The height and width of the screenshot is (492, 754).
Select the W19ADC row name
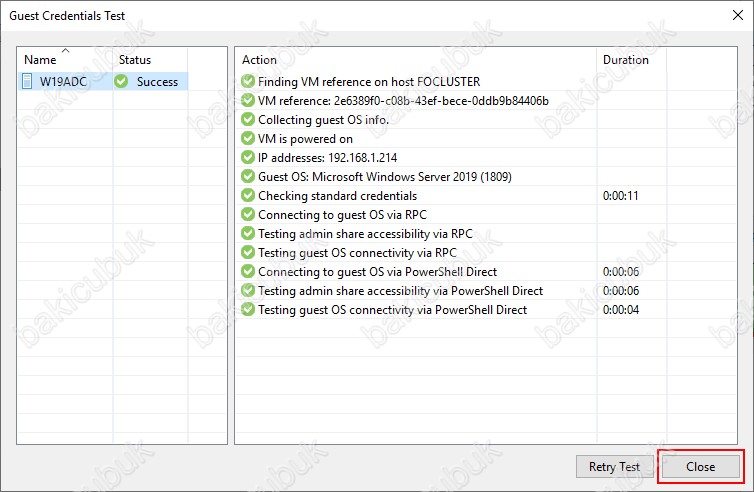coord(63,82)
